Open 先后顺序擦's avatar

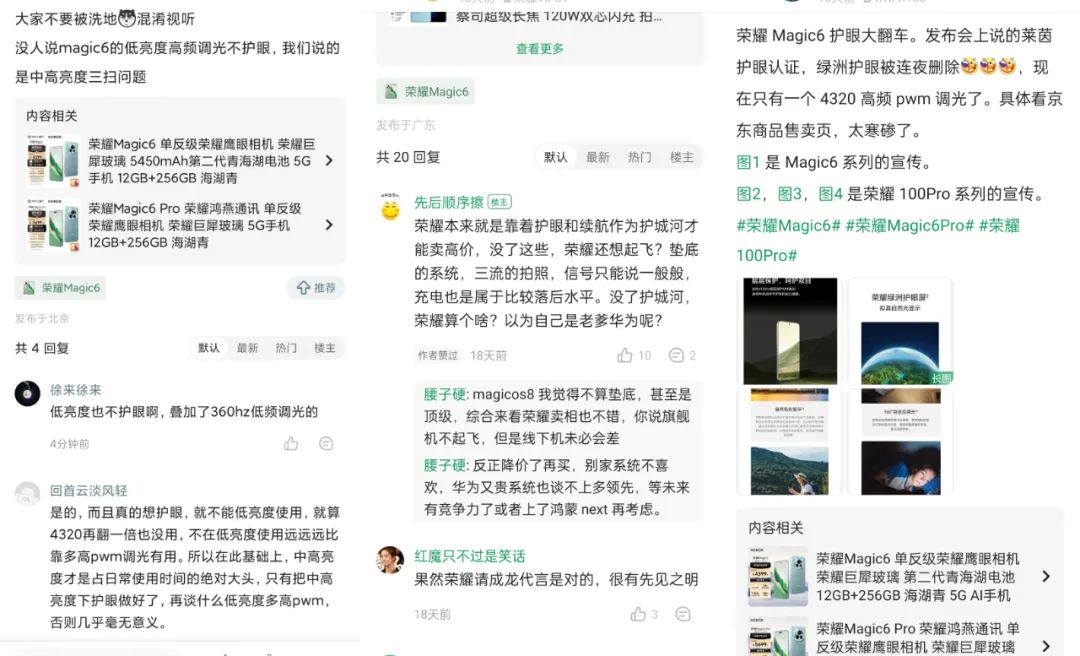(391, 207)
